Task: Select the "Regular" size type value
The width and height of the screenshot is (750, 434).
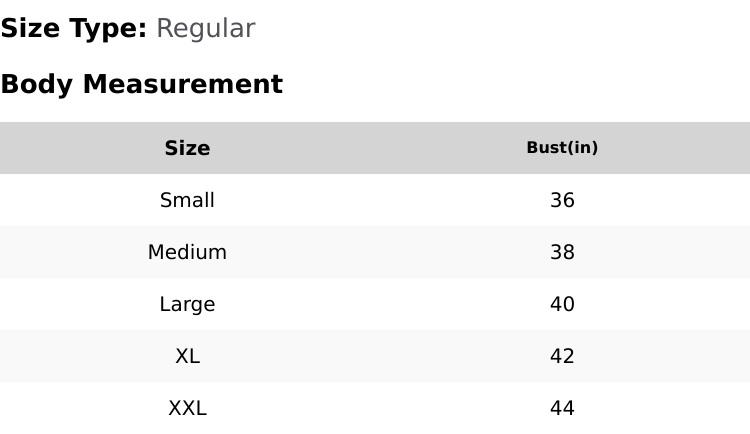Action: 205,28
